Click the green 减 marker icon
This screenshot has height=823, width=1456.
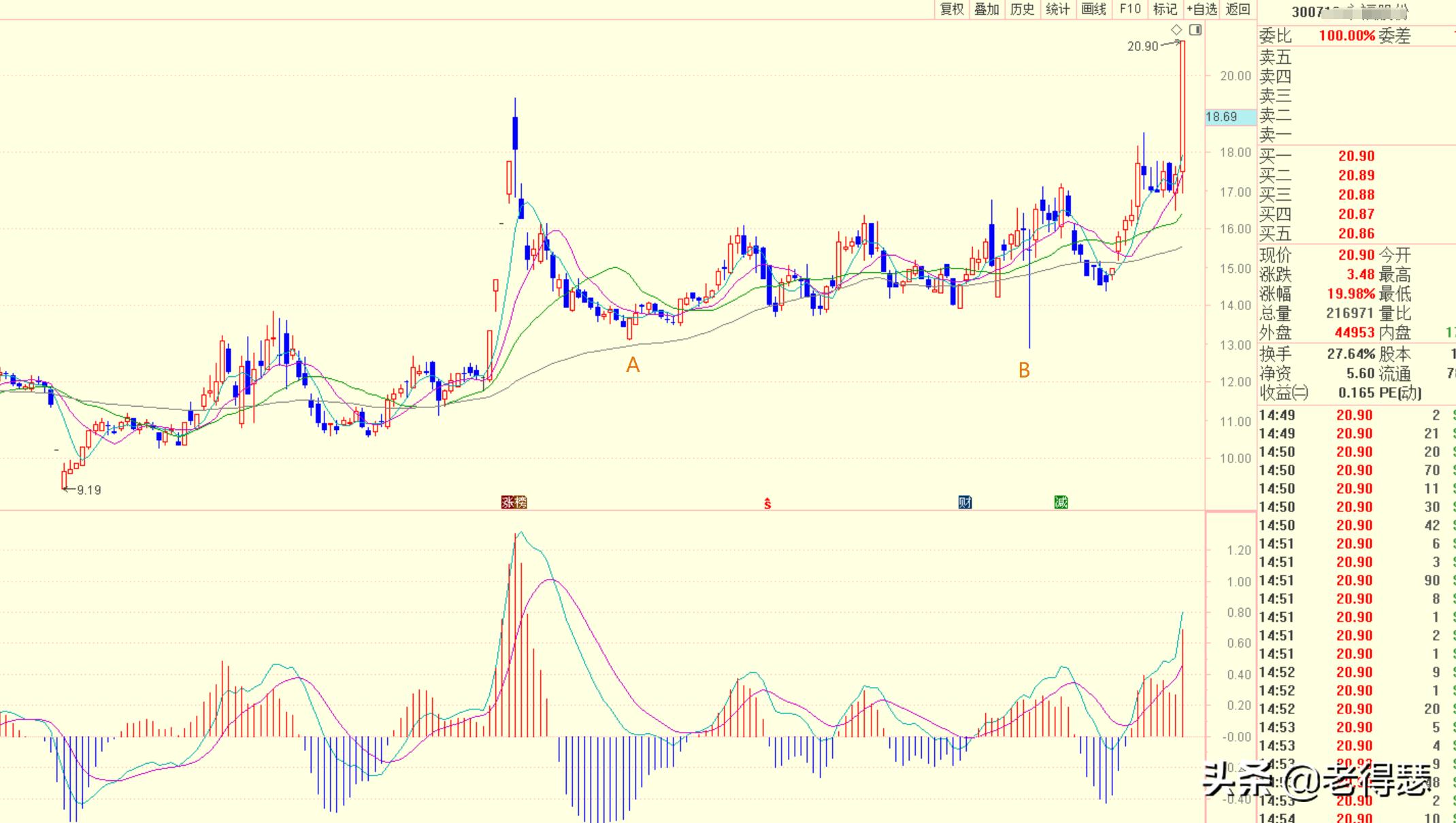point(1061,503)
